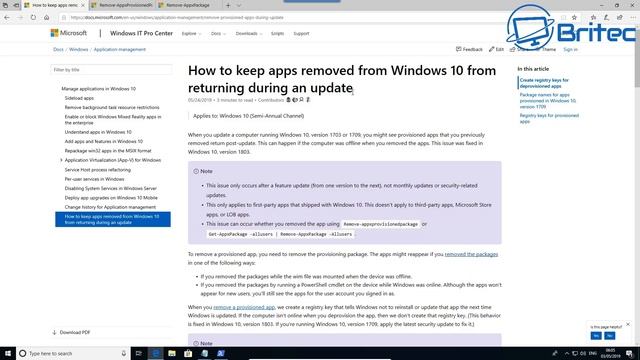Viewport: 640px width, 360px height.
Task: Jump to 'Create registry keys for deprovisioned apps'
Action: point(544,83)
